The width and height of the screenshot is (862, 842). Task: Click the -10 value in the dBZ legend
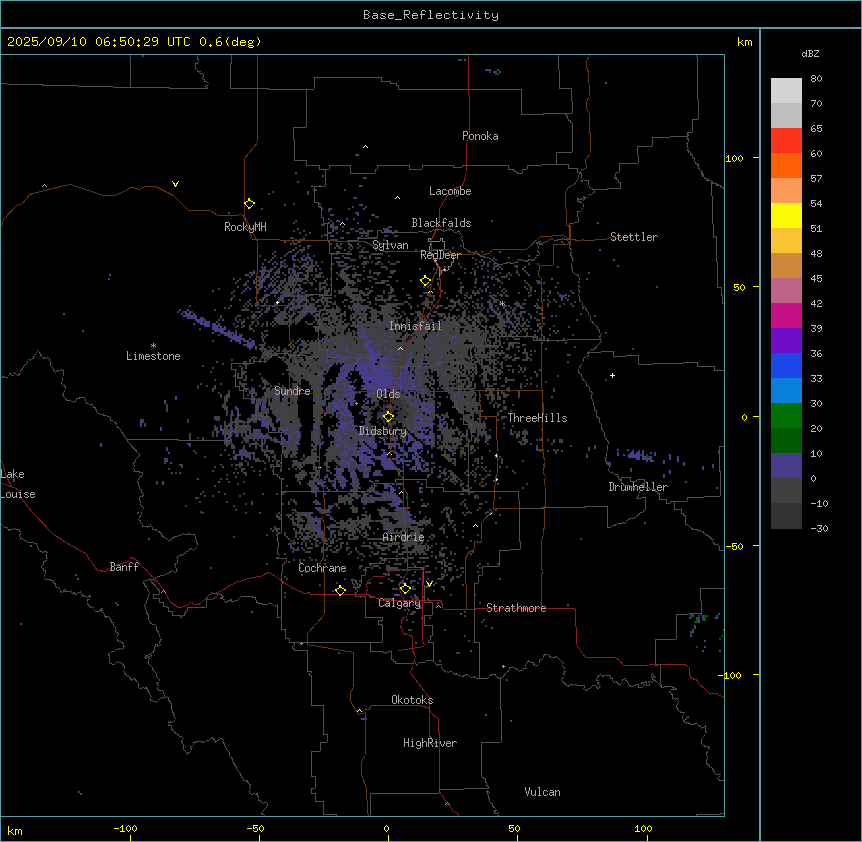tap(819, 503)
